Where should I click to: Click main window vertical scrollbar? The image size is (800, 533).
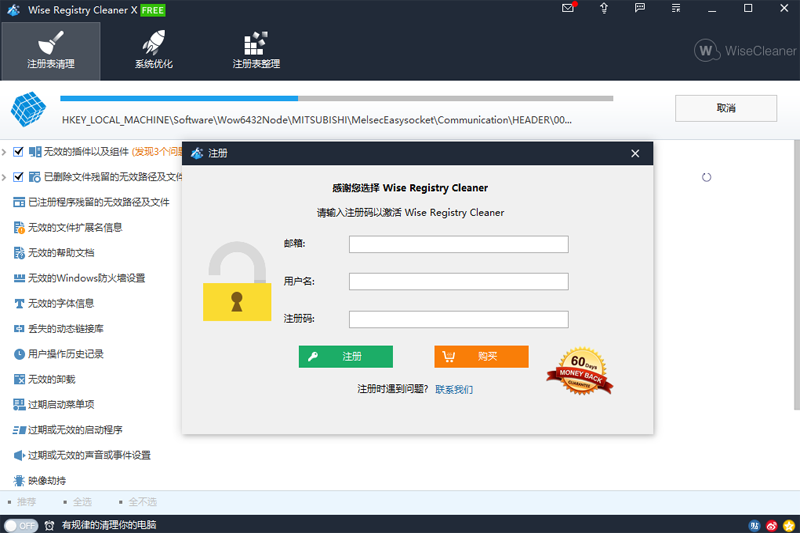click(x=796, y=274)
